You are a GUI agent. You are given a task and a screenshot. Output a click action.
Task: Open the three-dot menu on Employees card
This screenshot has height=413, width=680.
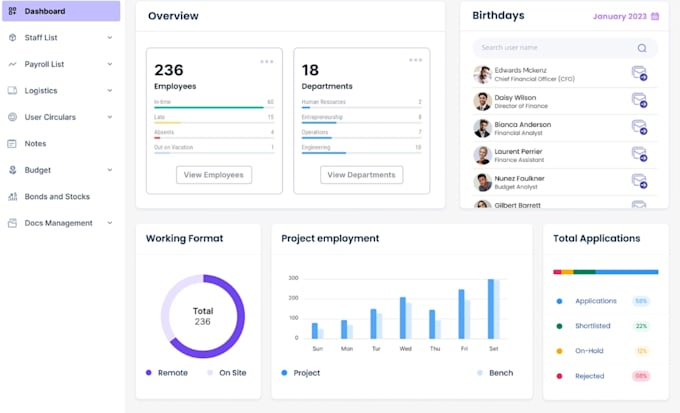pos(267,62)
